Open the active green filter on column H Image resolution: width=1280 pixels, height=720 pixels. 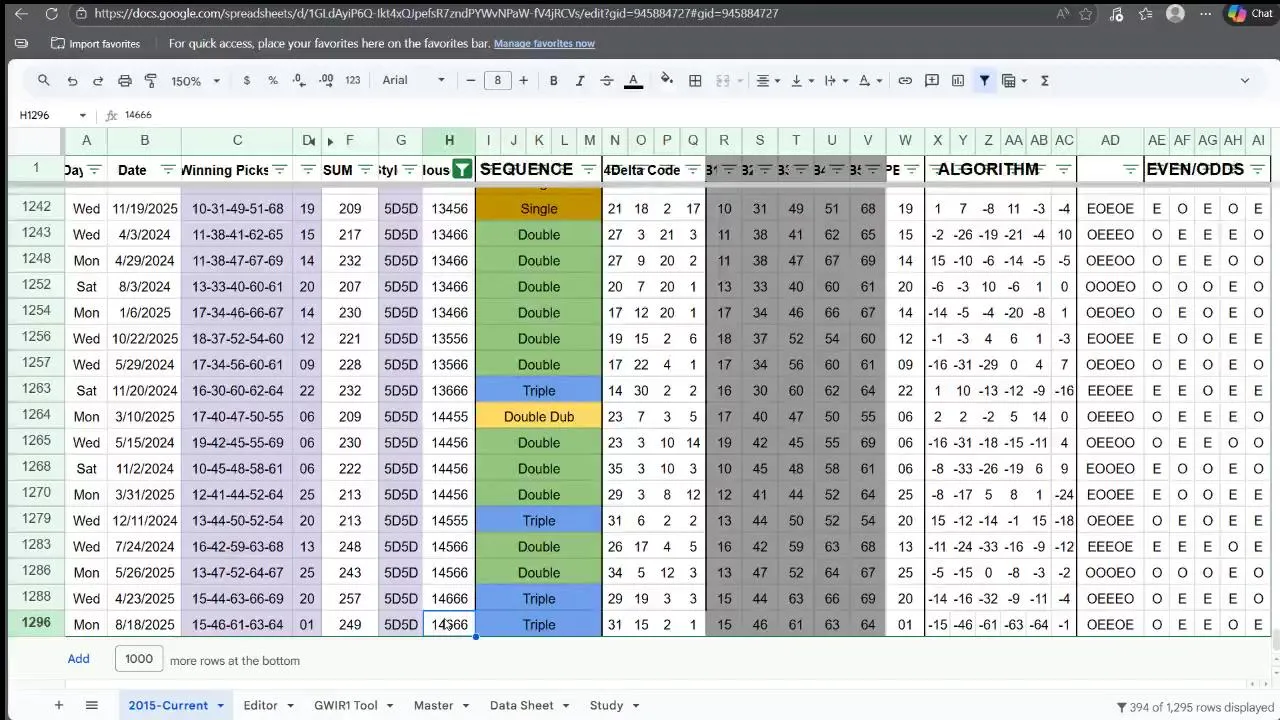[x=462, y=170]
